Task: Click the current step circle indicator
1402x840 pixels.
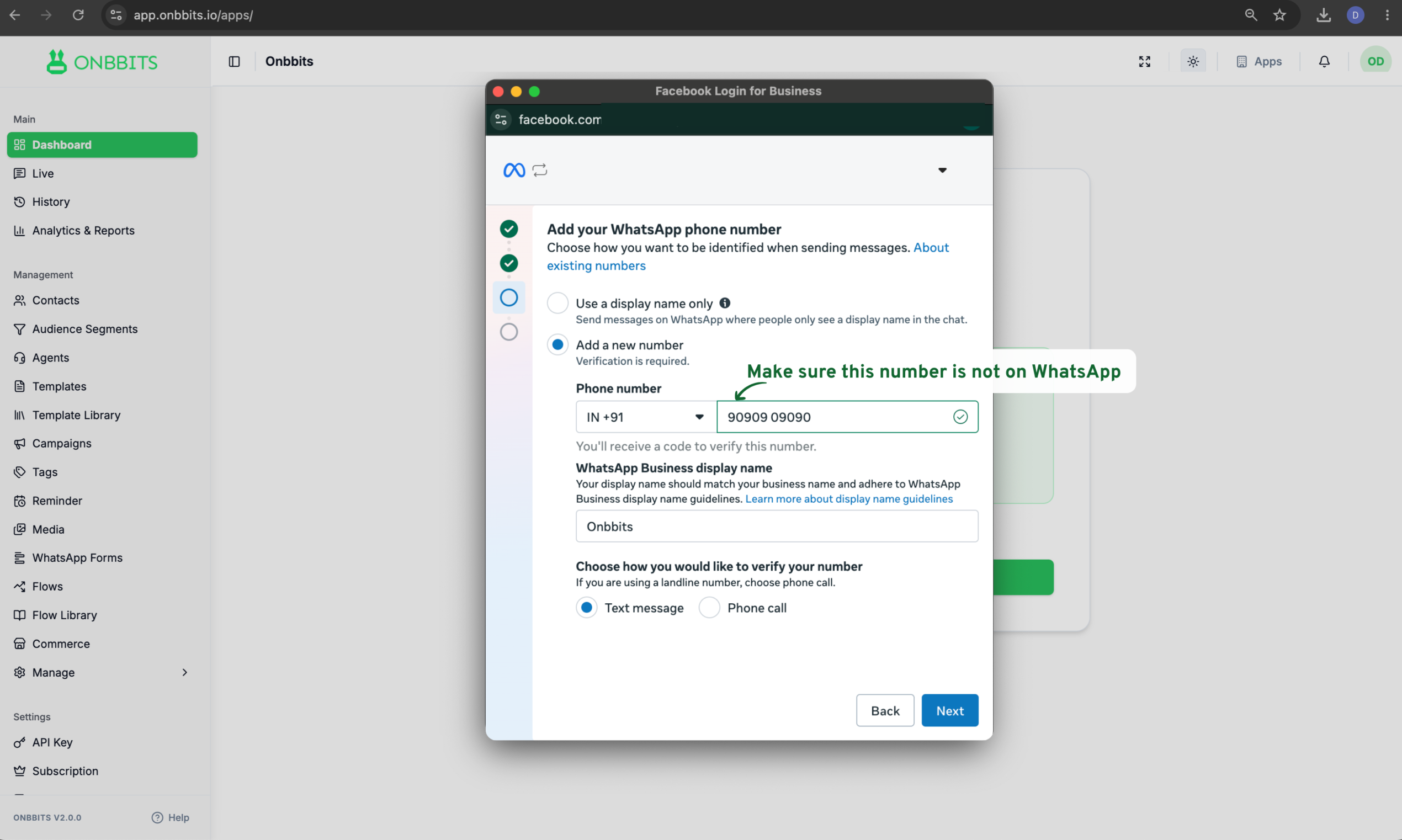Action: tap(509, 297)
